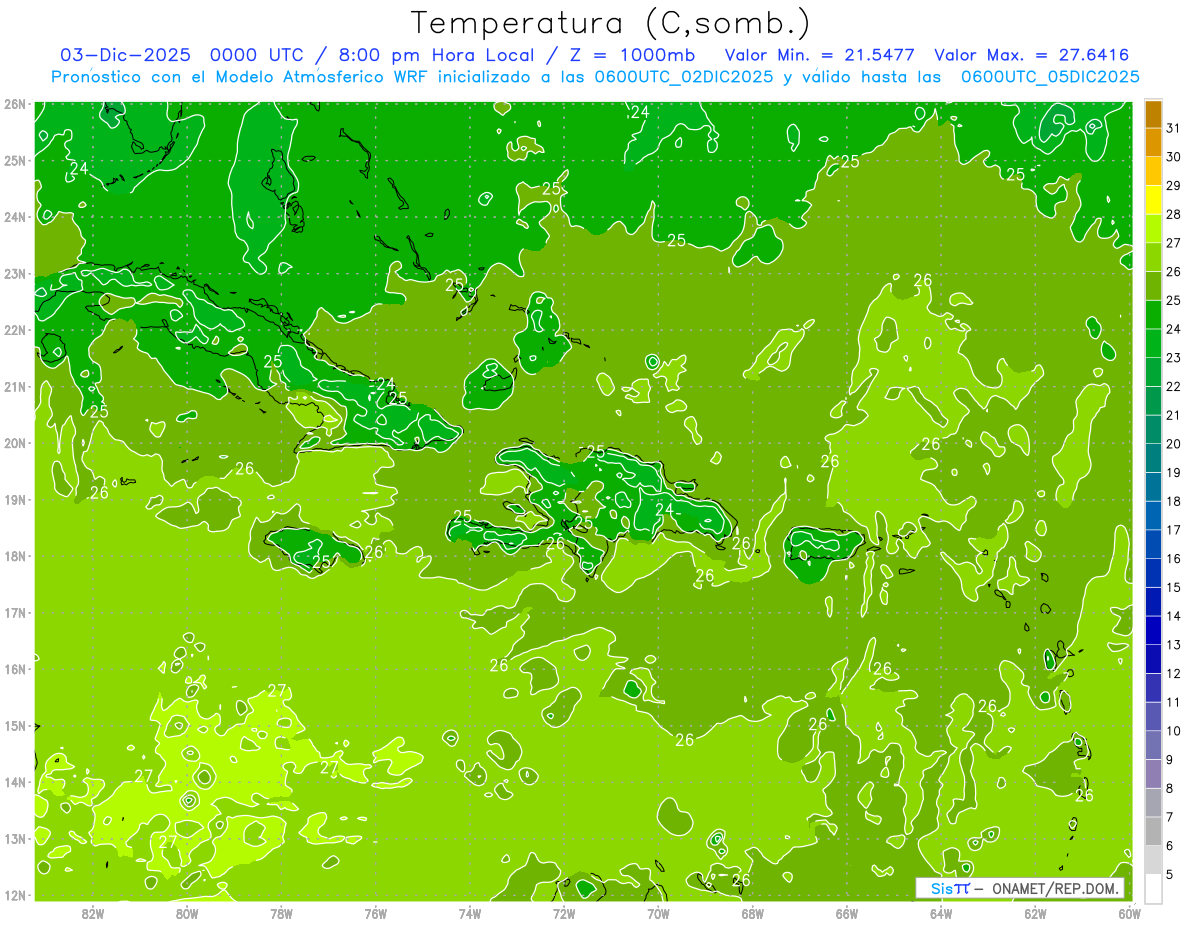Click the "62W" longitude axis label
Image resolution: width=1200 pixels, height=927 pixels.
[1035, 913]
